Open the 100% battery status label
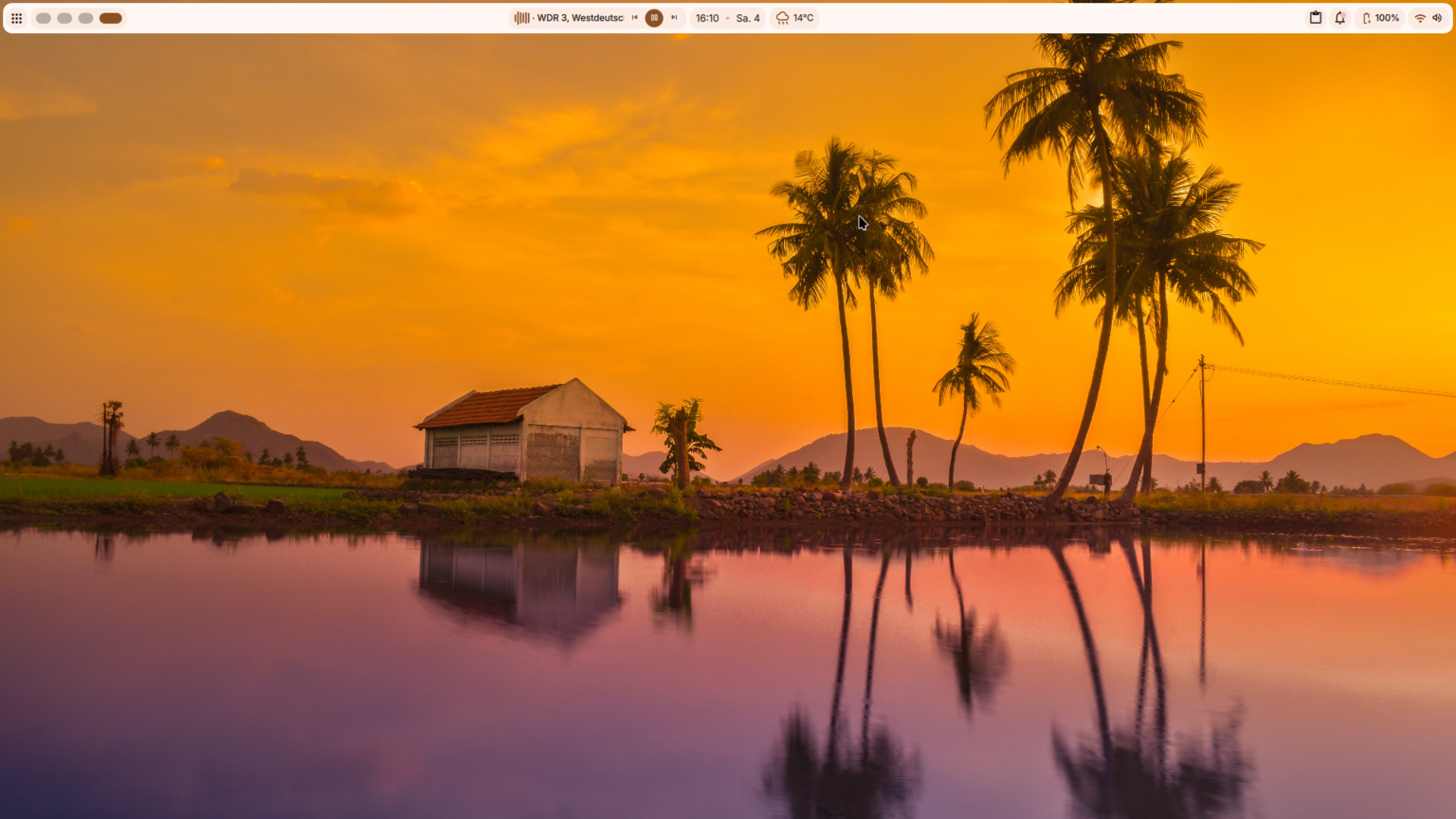The width and height of the screenshot is (1456, 819). (x=1388, y=18)
